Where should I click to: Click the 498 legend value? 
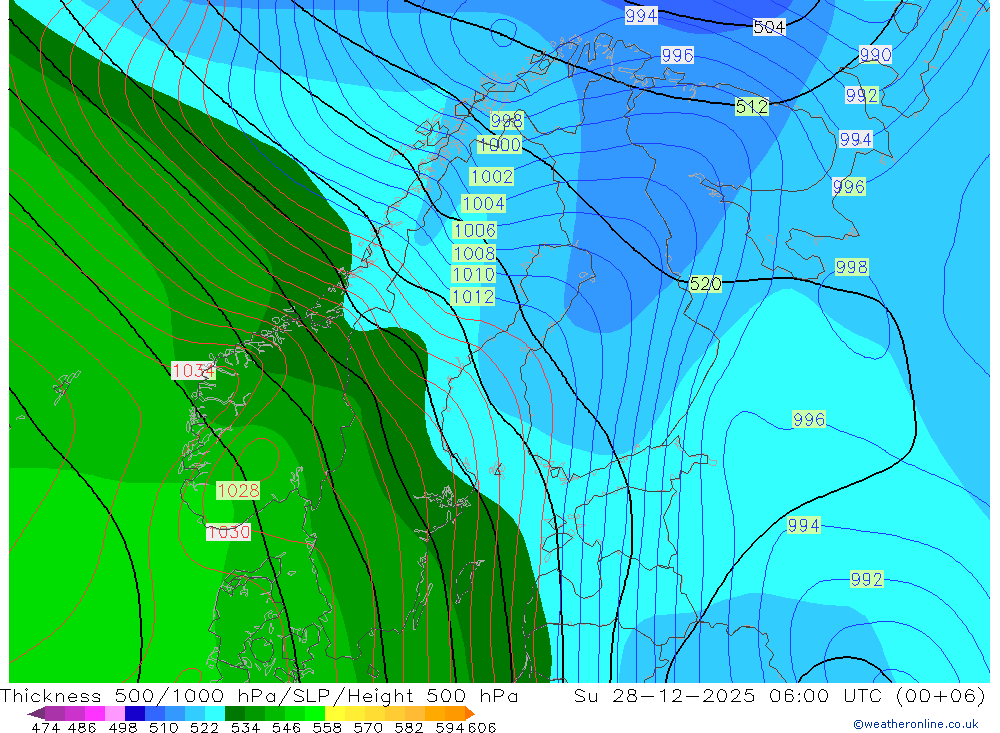click(x=123, y=727)
